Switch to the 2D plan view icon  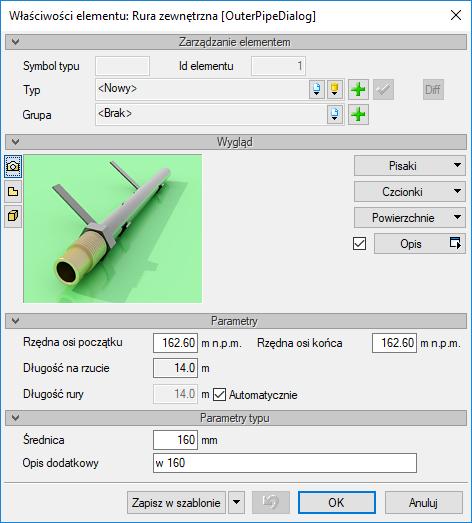coord(13,191)
